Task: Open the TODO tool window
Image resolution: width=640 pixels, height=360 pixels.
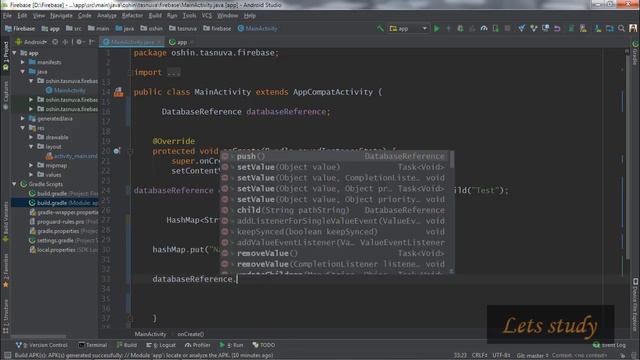Action: pyautogui.click(x=264, y=345)
